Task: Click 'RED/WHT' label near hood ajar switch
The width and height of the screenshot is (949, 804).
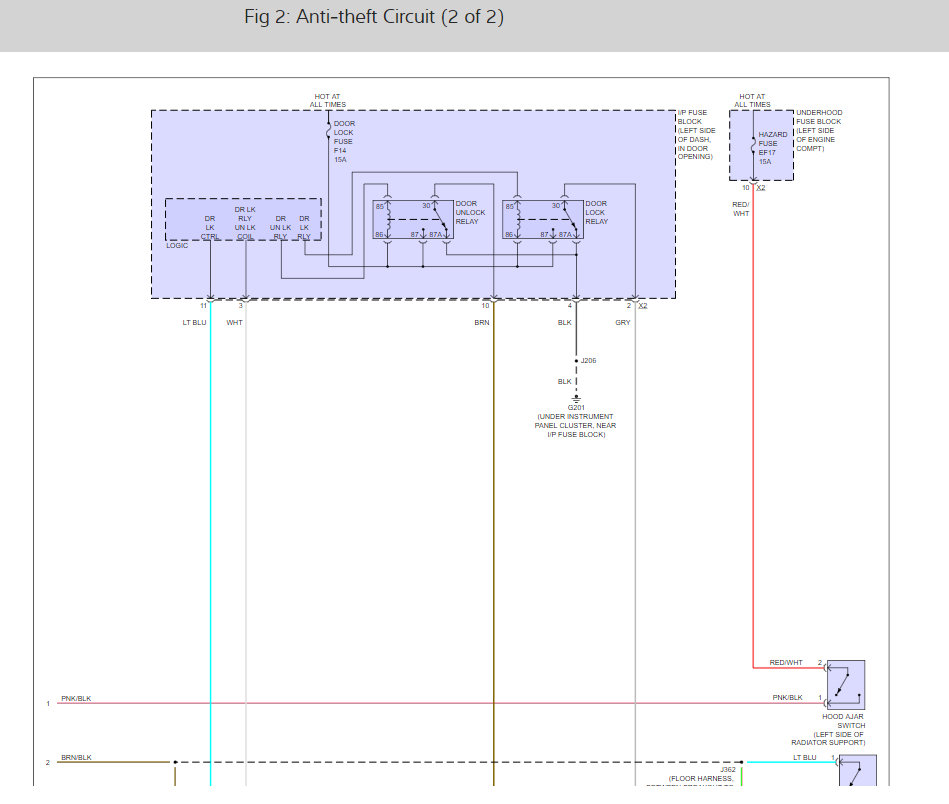Action: (x=786, y=662)
